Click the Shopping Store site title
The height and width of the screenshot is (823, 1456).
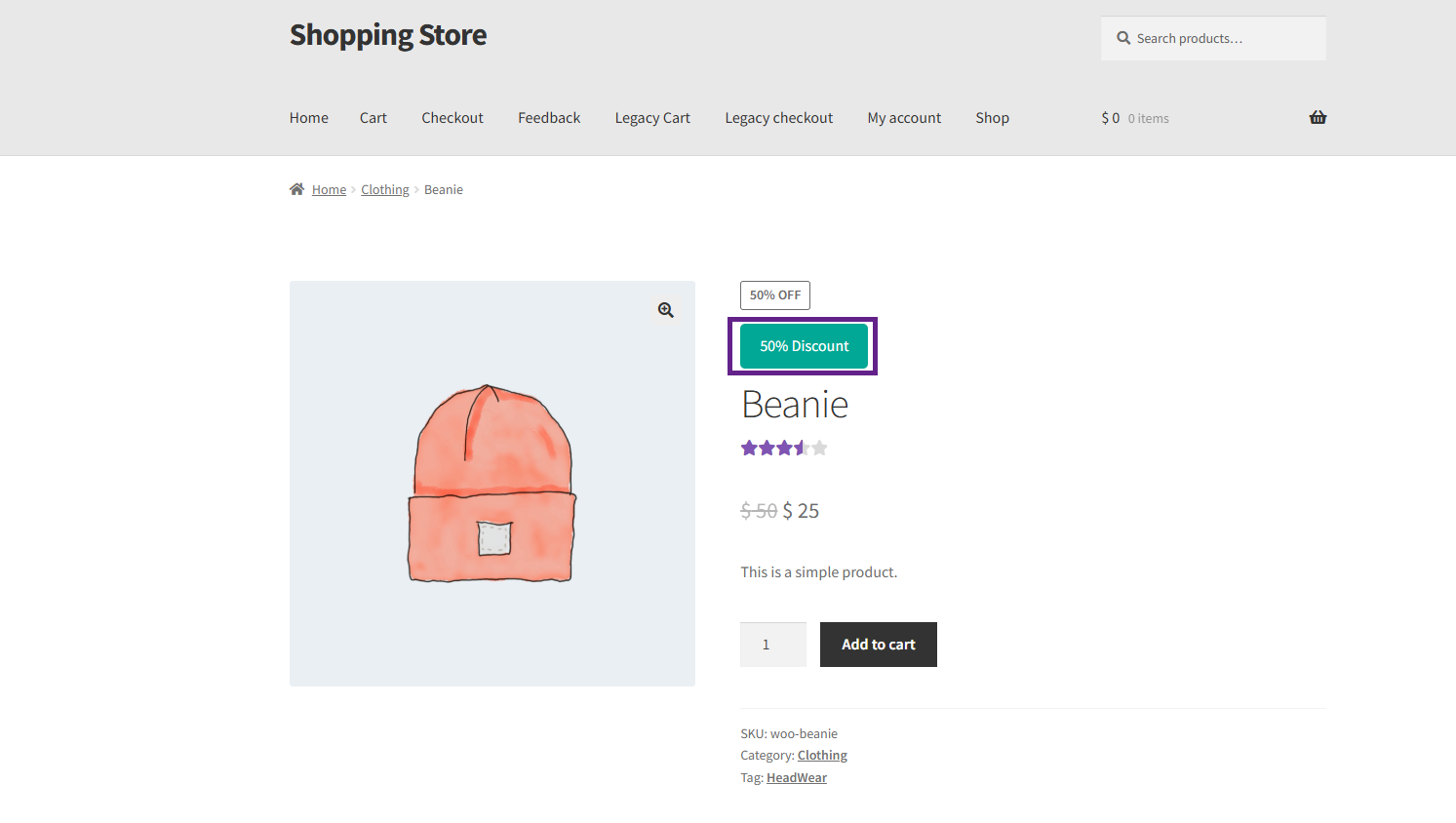pos(387,34)
